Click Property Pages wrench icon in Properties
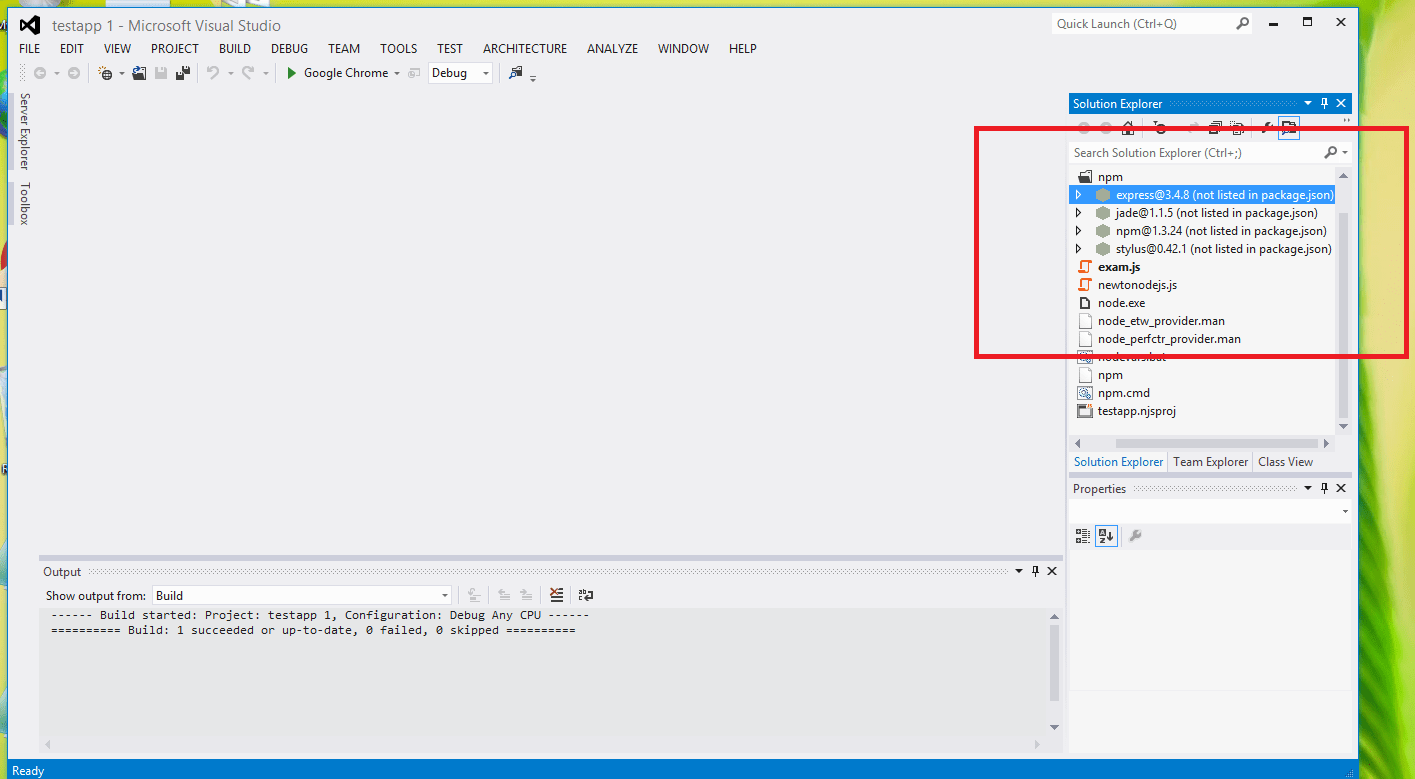Image resolution: width=1415 pixels, height=779 pixels. [1135, 536]
